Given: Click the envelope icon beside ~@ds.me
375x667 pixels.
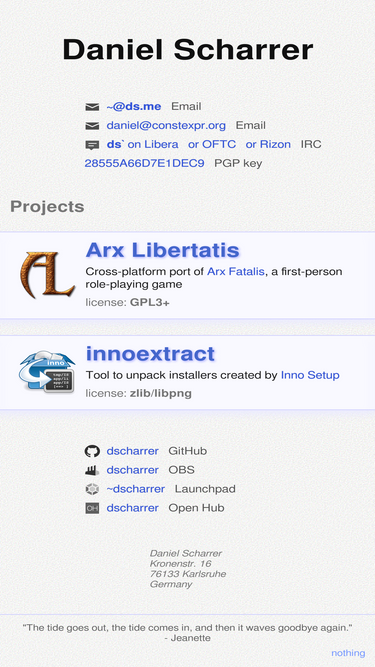Looking at the screenshot, I should pyautogui.click(x=92, y=107).
